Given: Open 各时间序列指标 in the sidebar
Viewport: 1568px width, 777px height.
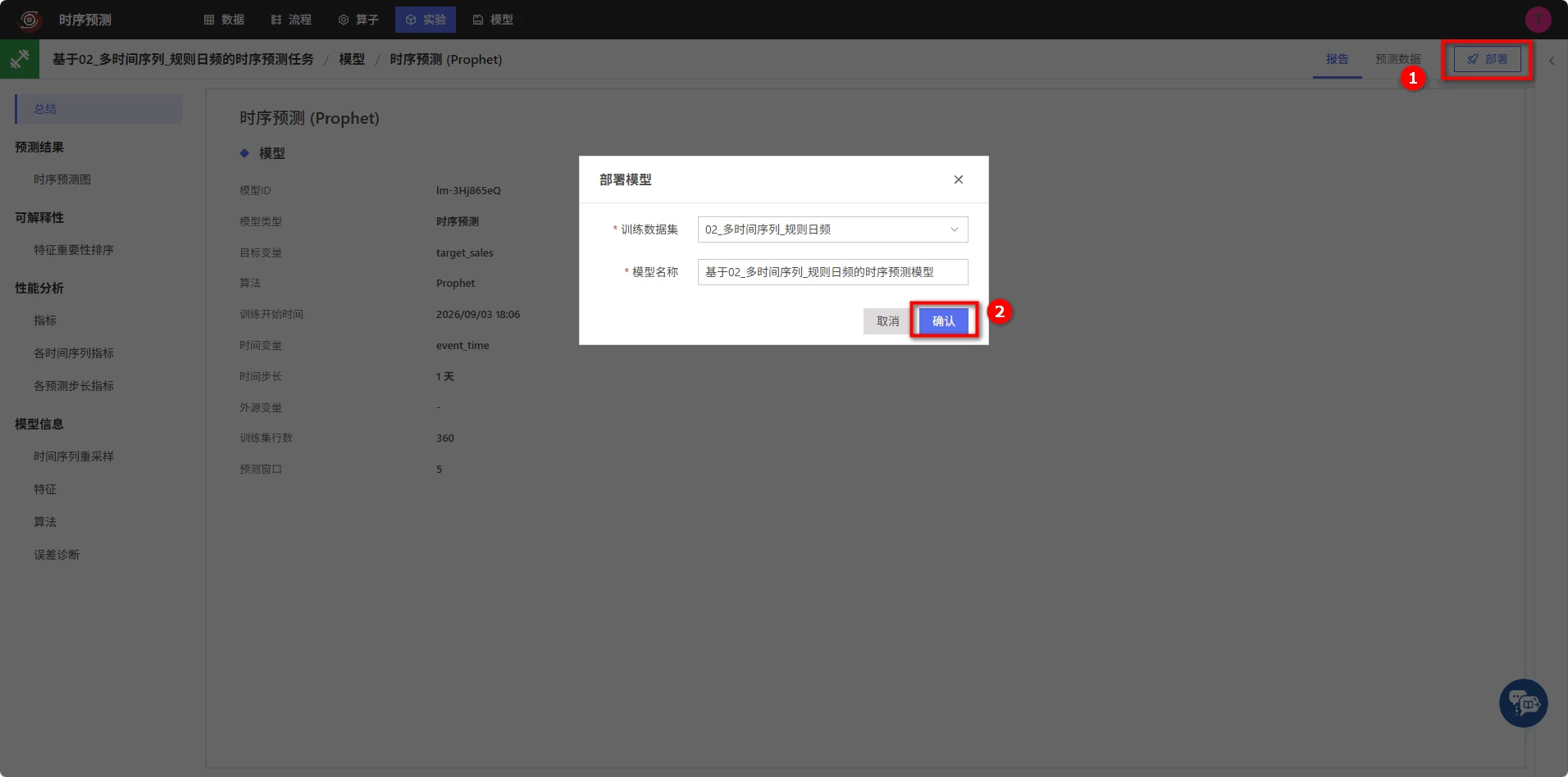Looking at the screenshot, I should click(x=74, y=353).
